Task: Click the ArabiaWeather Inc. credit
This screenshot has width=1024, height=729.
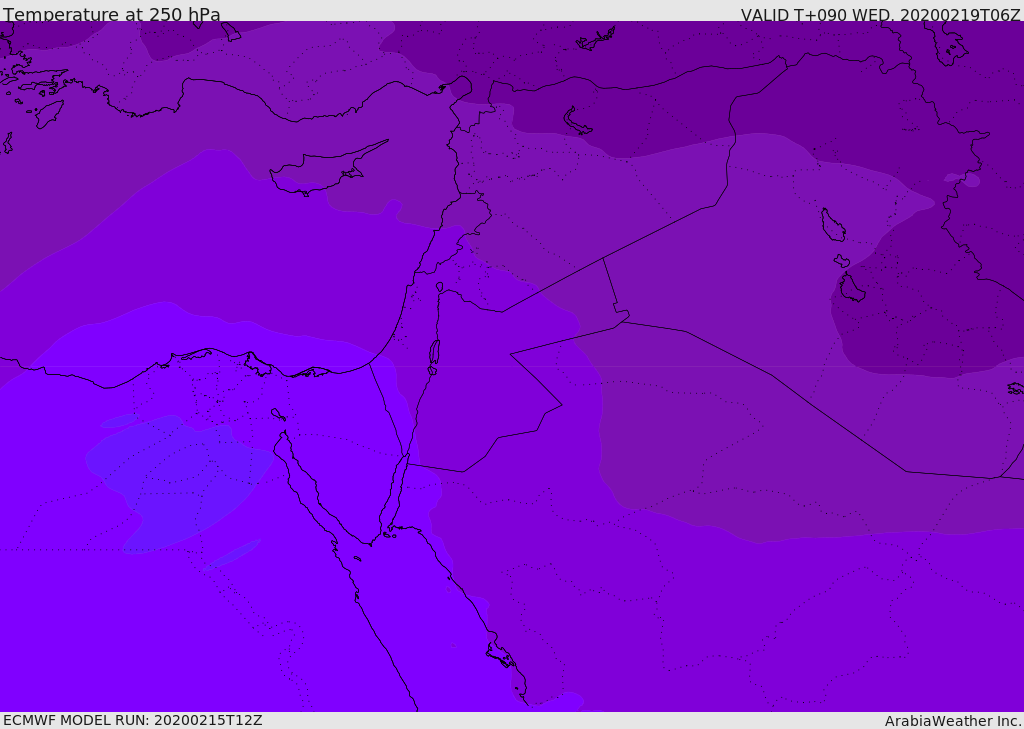Action: tap(953, 720)
